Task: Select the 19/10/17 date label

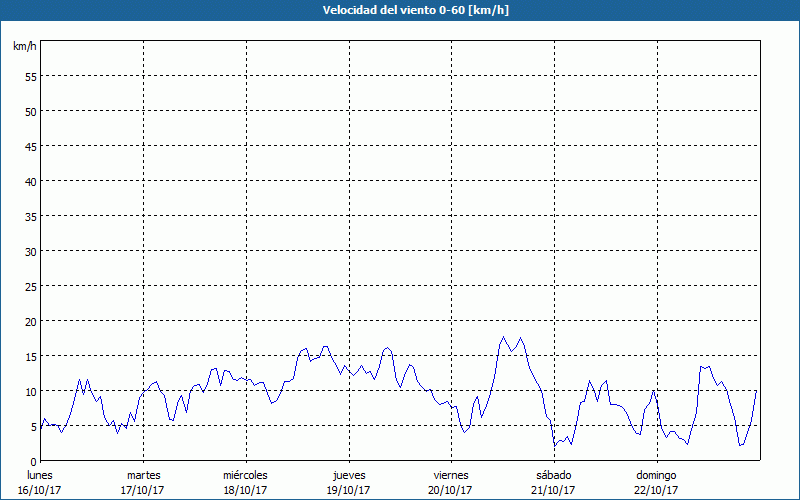Action: 349,490
